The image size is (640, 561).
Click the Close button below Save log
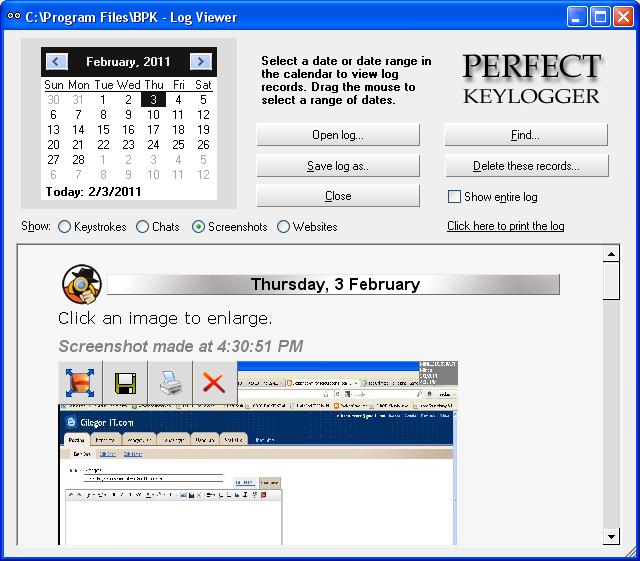coord(338,196)
